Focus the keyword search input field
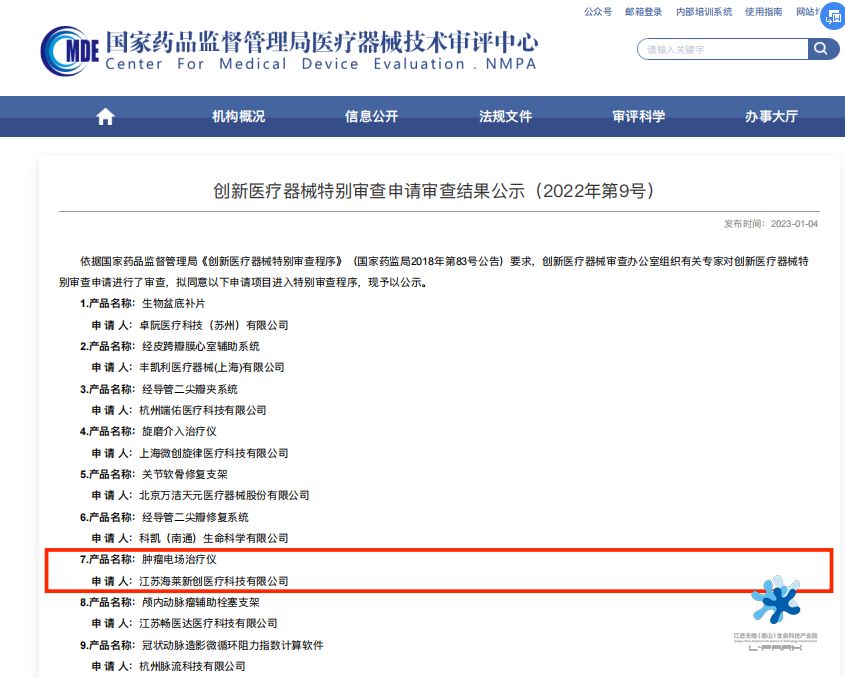Image resolution: width=845 pixels, height=678 pixels. [x=722, y=49]
